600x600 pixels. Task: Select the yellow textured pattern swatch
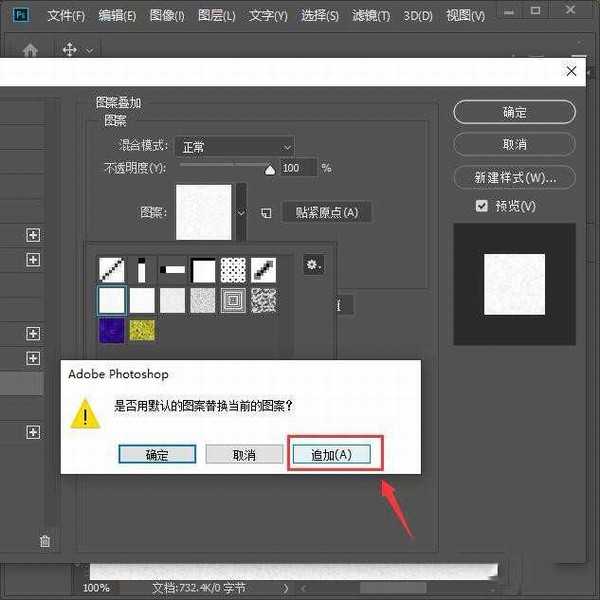coord(142,331)
